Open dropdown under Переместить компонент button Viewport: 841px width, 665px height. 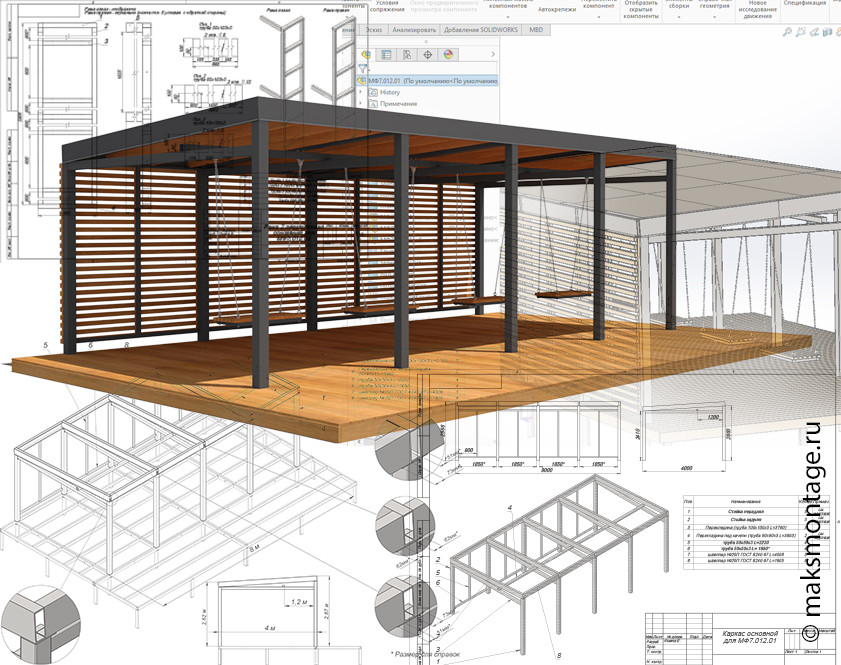pos(599,16)
